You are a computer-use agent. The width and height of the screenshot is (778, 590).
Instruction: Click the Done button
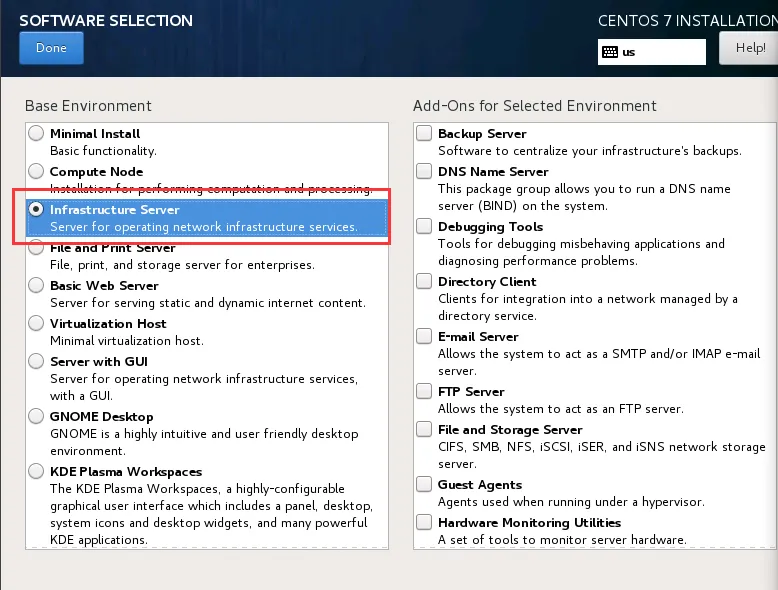pyautogui.click(x=51, y=48)
